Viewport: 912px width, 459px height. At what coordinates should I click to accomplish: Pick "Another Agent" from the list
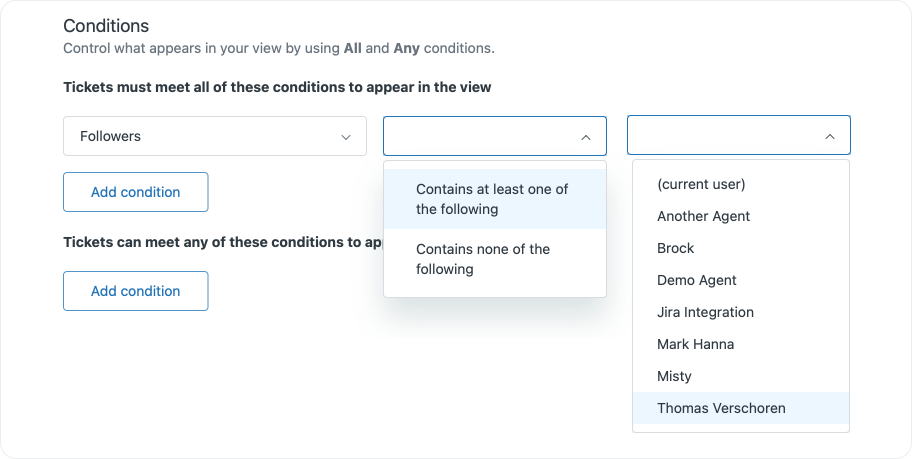(x=703, y=216)
